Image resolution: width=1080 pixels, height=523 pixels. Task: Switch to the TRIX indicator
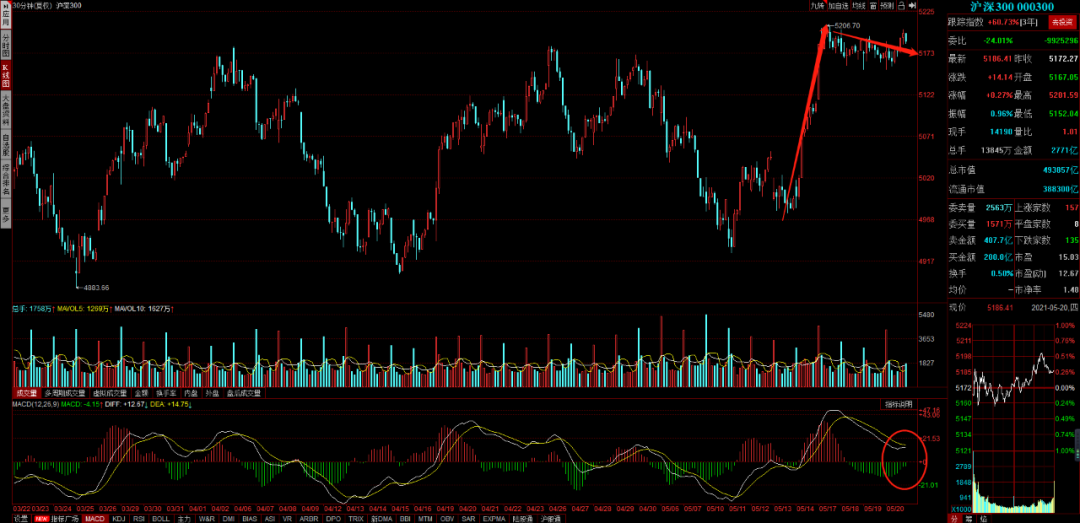pos(356,518)
